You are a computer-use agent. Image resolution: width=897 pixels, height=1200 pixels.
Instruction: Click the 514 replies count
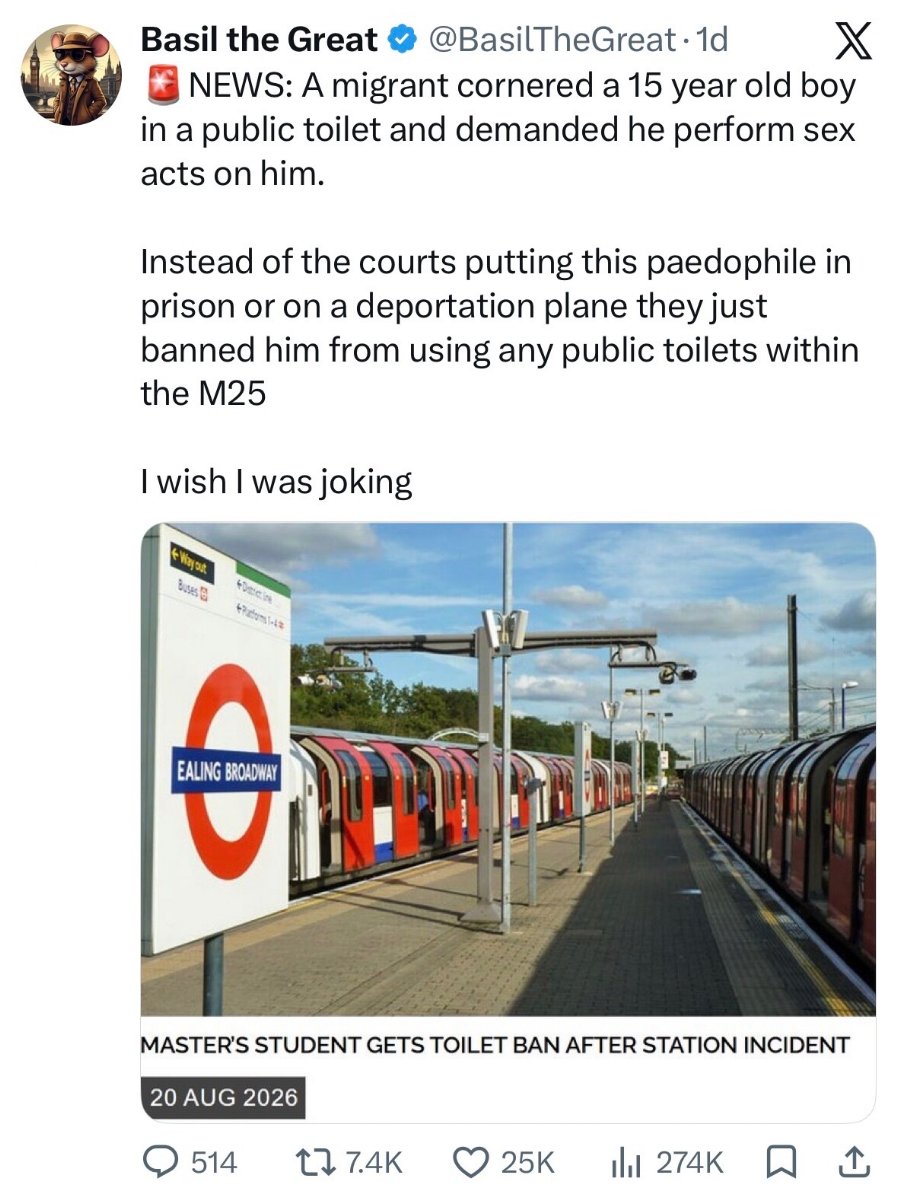213,1162
